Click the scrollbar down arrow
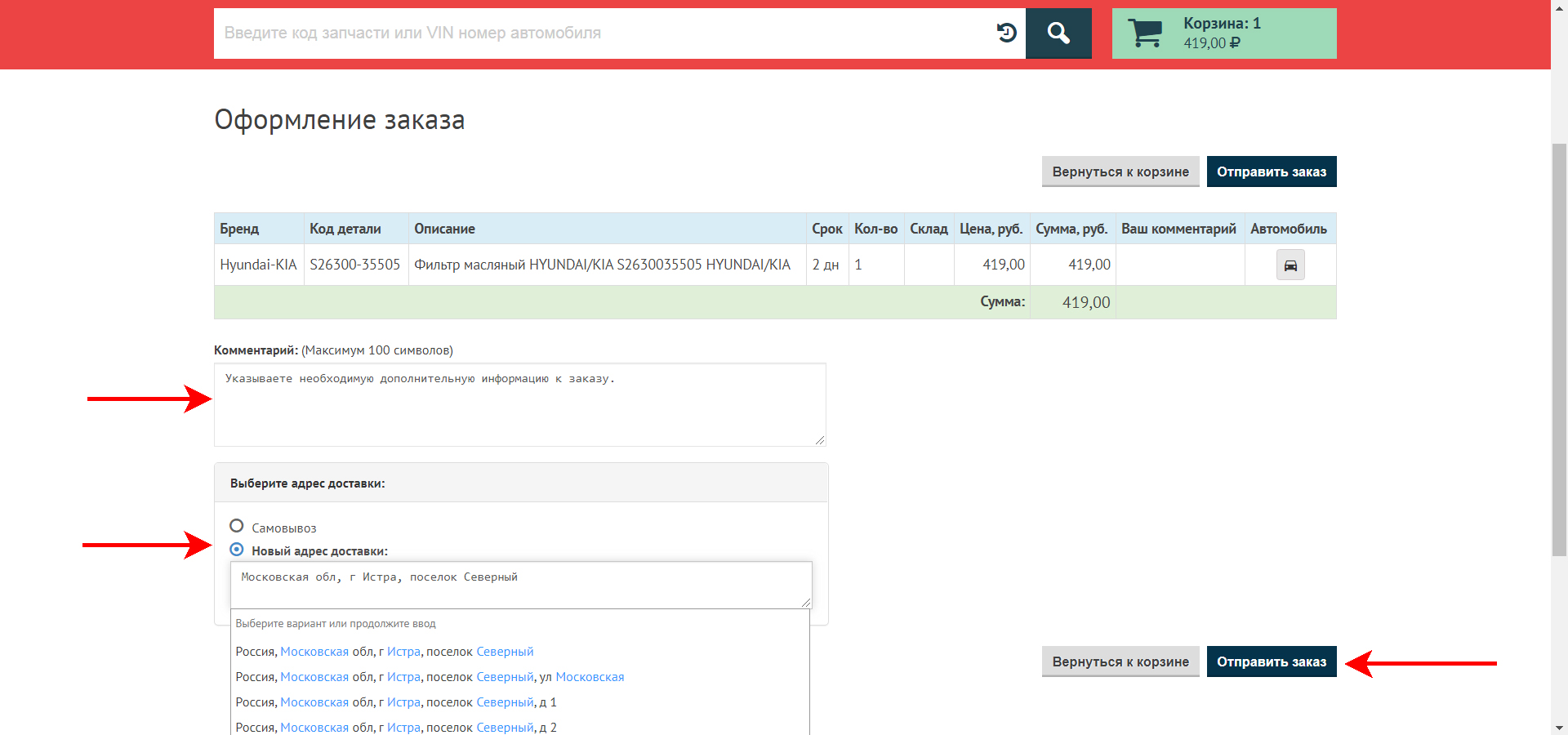The width and height of the screenshot is (1568, 735). pyautogui.click(x=1559, y=727)
